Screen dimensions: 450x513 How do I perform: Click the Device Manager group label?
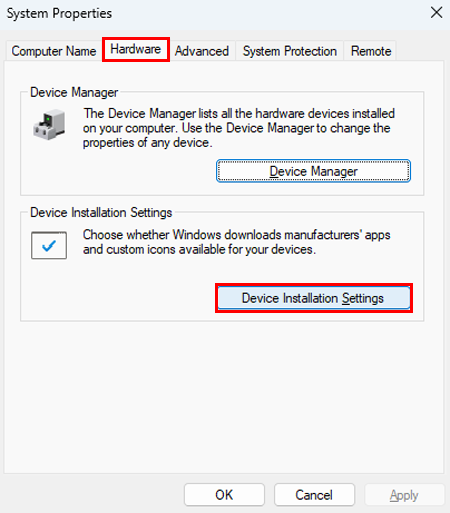pyautogui.click(x=74, y=92)
